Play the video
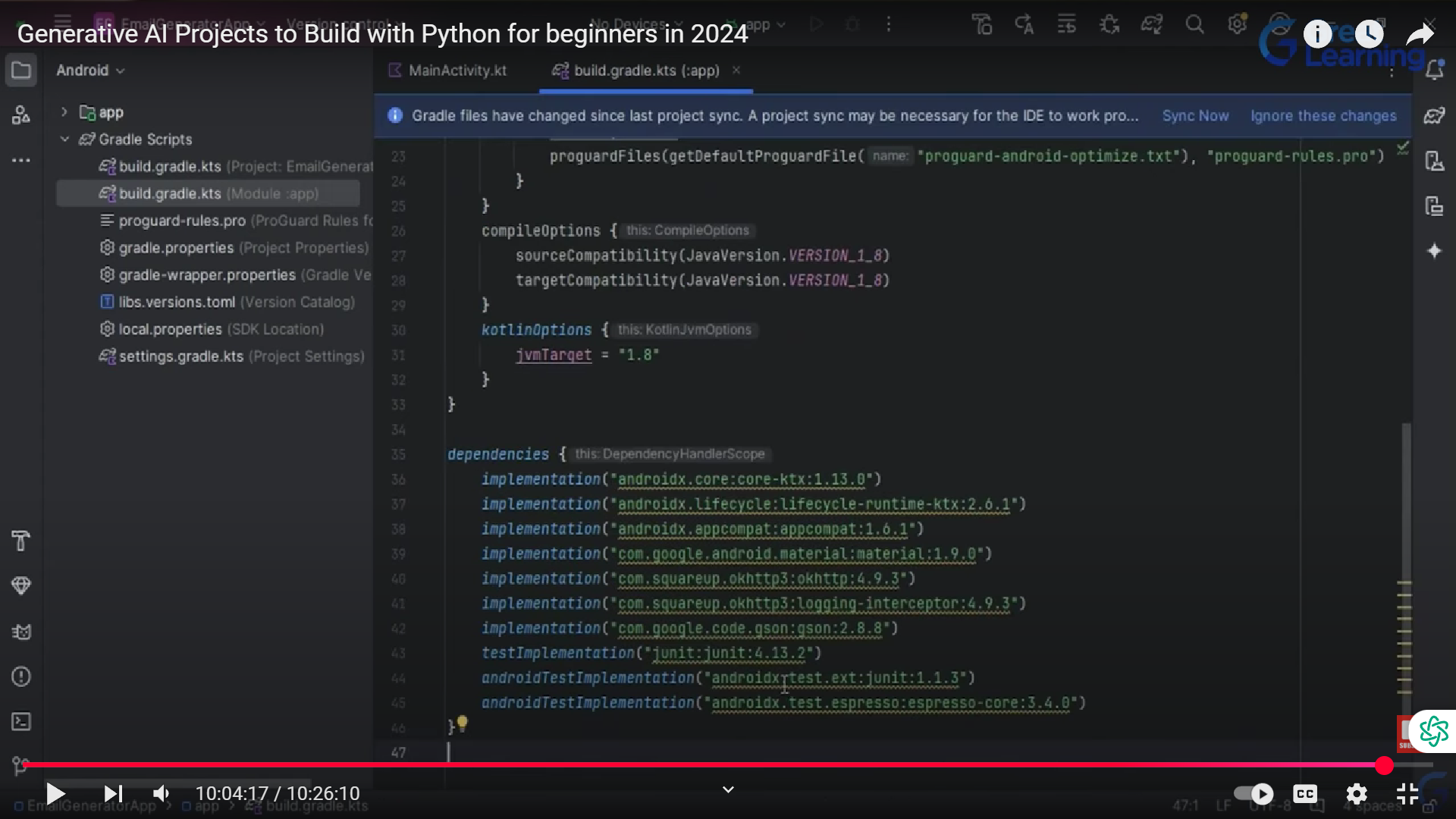This screenshot has height=819, width=1456. click(x=55, y=794)
